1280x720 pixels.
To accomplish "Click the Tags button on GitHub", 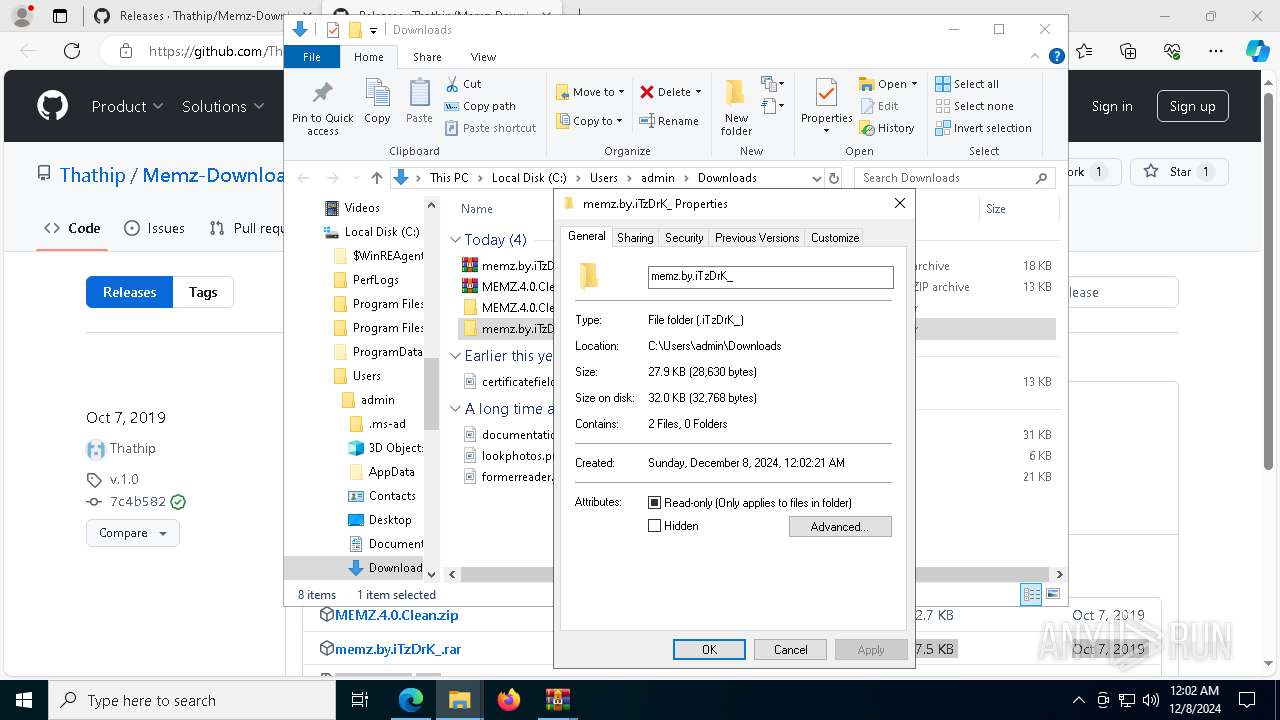I will click(x=203, y=292).
